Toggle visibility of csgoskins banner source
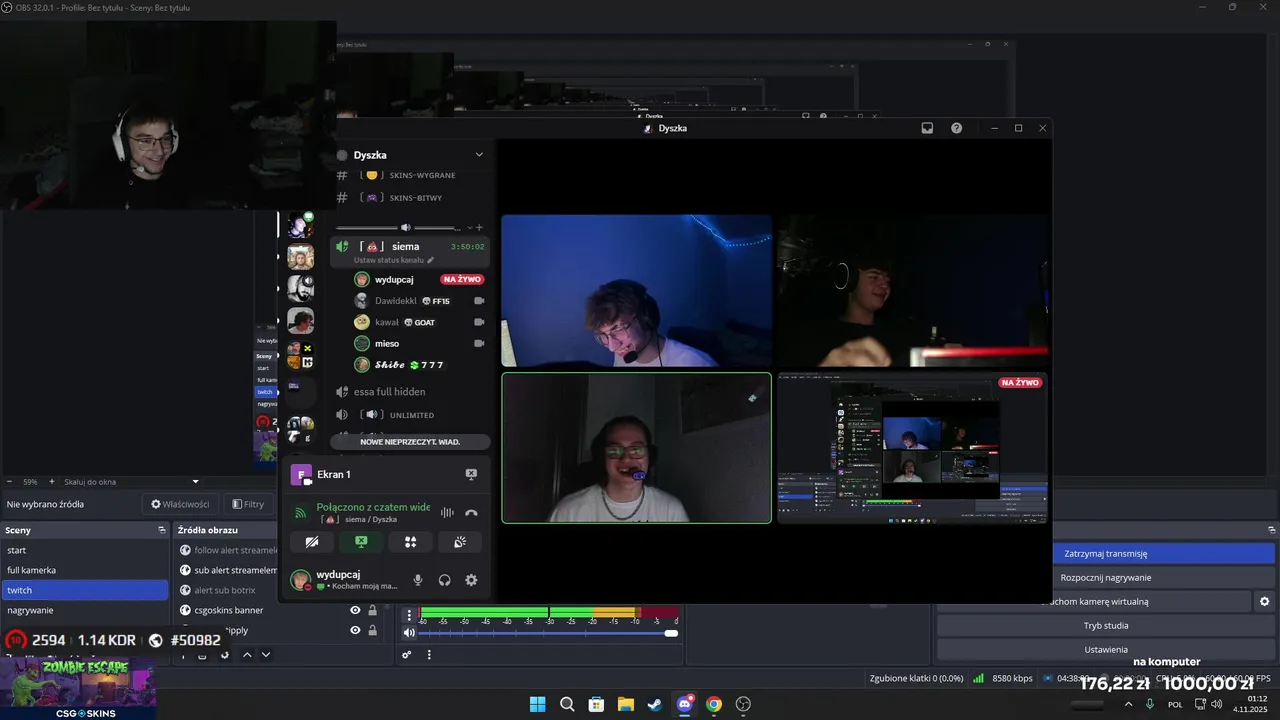This screenshot has width=1280, height=720. pos(355,610)
